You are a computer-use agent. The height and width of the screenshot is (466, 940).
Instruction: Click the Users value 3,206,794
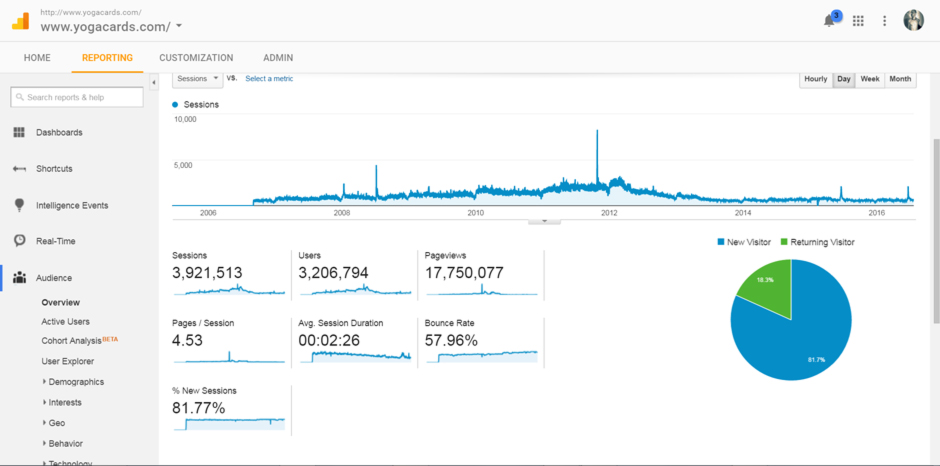(x=333, y=273)
